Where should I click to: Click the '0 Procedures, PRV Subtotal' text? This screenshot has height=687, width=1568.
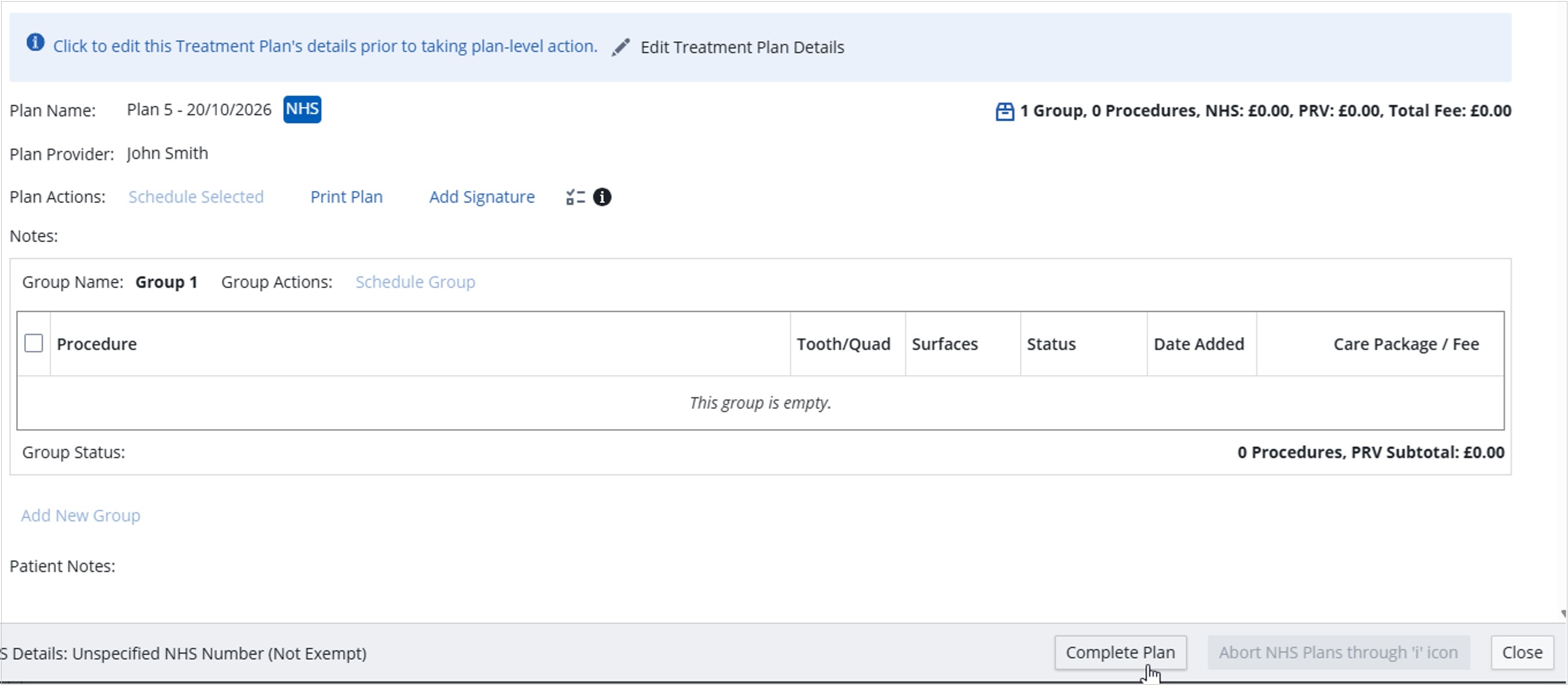(x=1371, y=453)
